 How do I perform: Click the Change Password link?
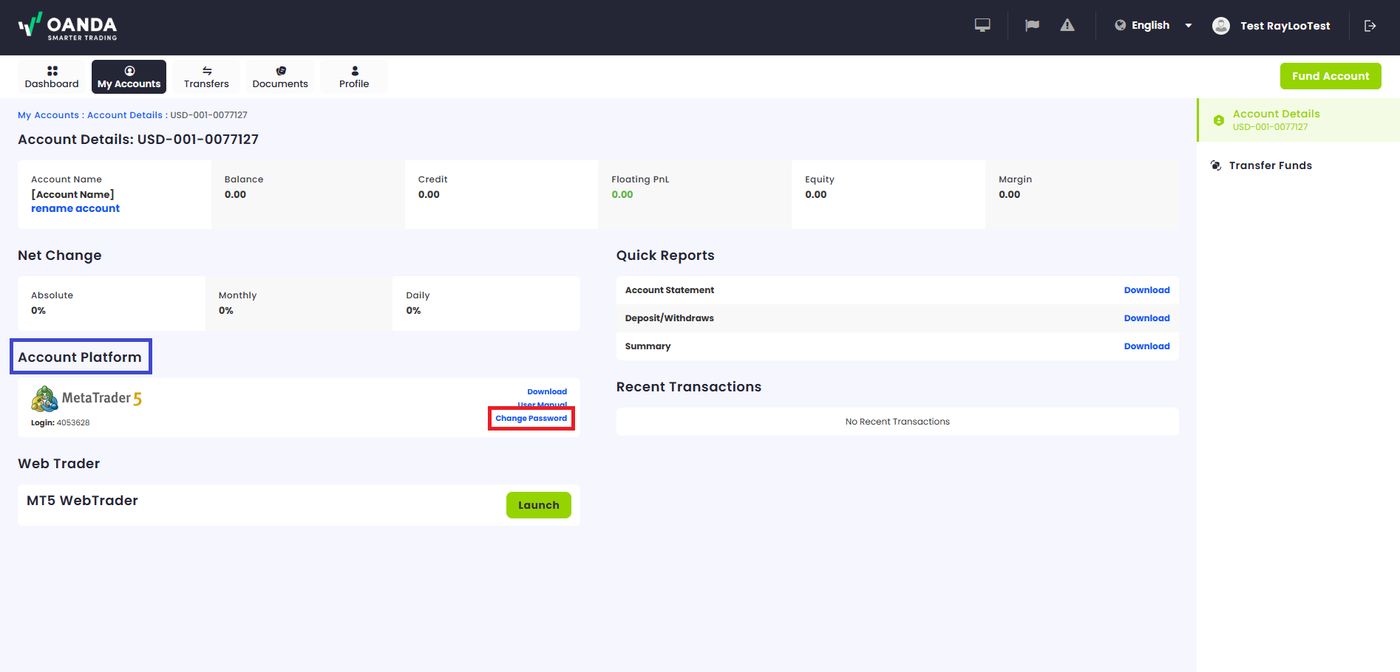point(531,418)
